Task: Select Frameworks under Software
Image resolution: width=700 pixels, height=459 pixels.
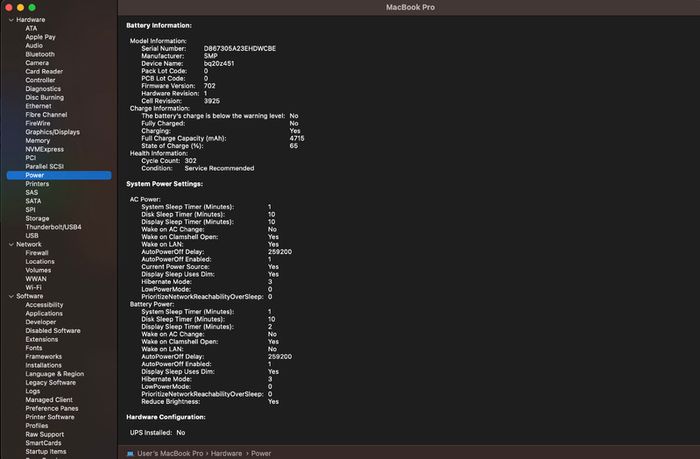Action: pyautogui.click(x=43, y=356)
